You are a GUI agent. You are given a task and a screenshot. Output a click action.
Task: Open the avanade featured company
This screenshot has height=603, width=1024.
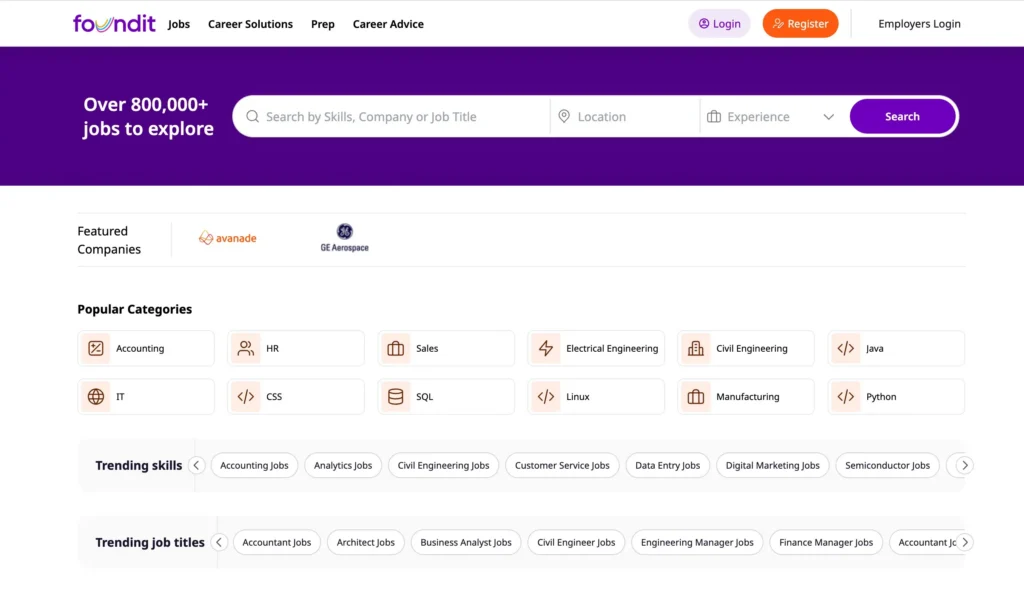point(227,238)
